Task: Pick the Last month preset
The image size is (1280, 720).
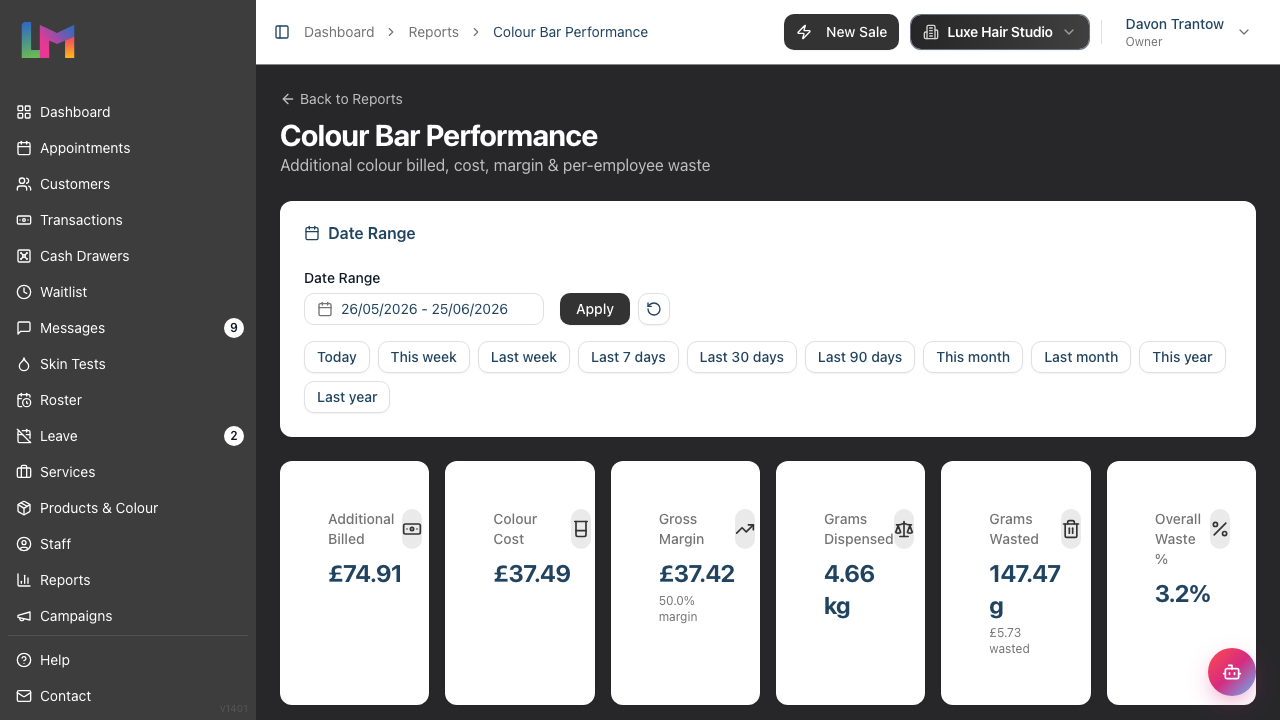Action: pos(1081,357)
